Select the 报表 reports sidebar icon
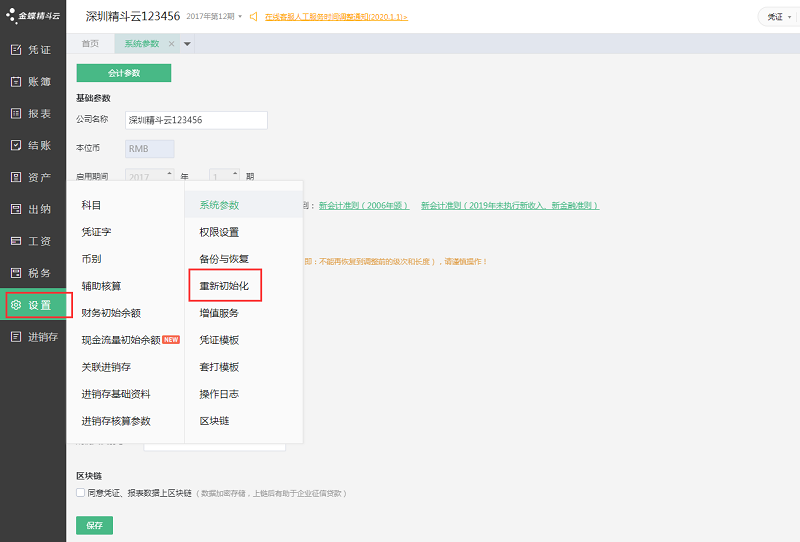 (16, 114)
